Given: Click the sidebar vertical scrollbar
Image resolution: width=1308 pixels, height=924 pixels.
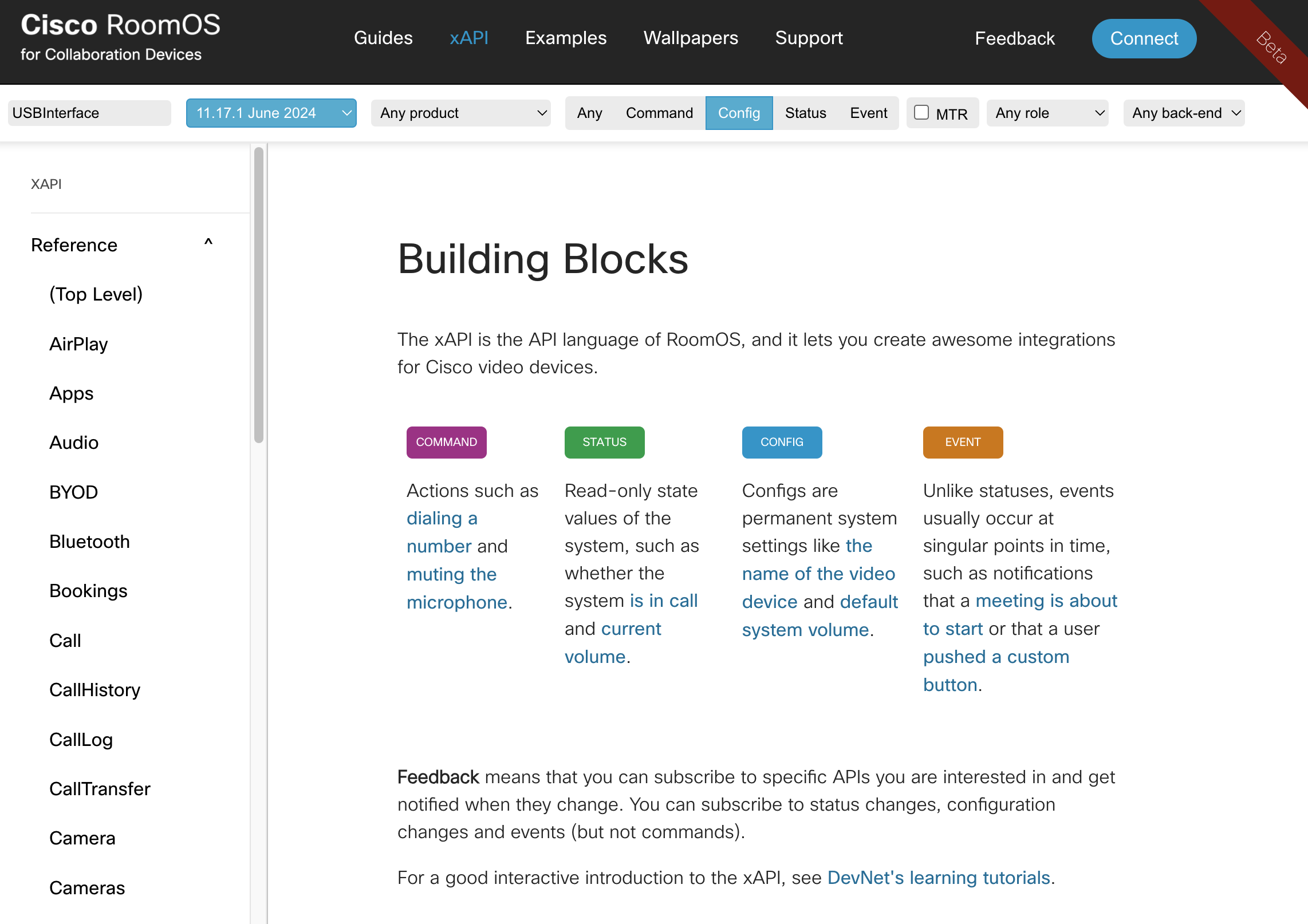Looking at the screenshot, I should click(x=259, y=295).
